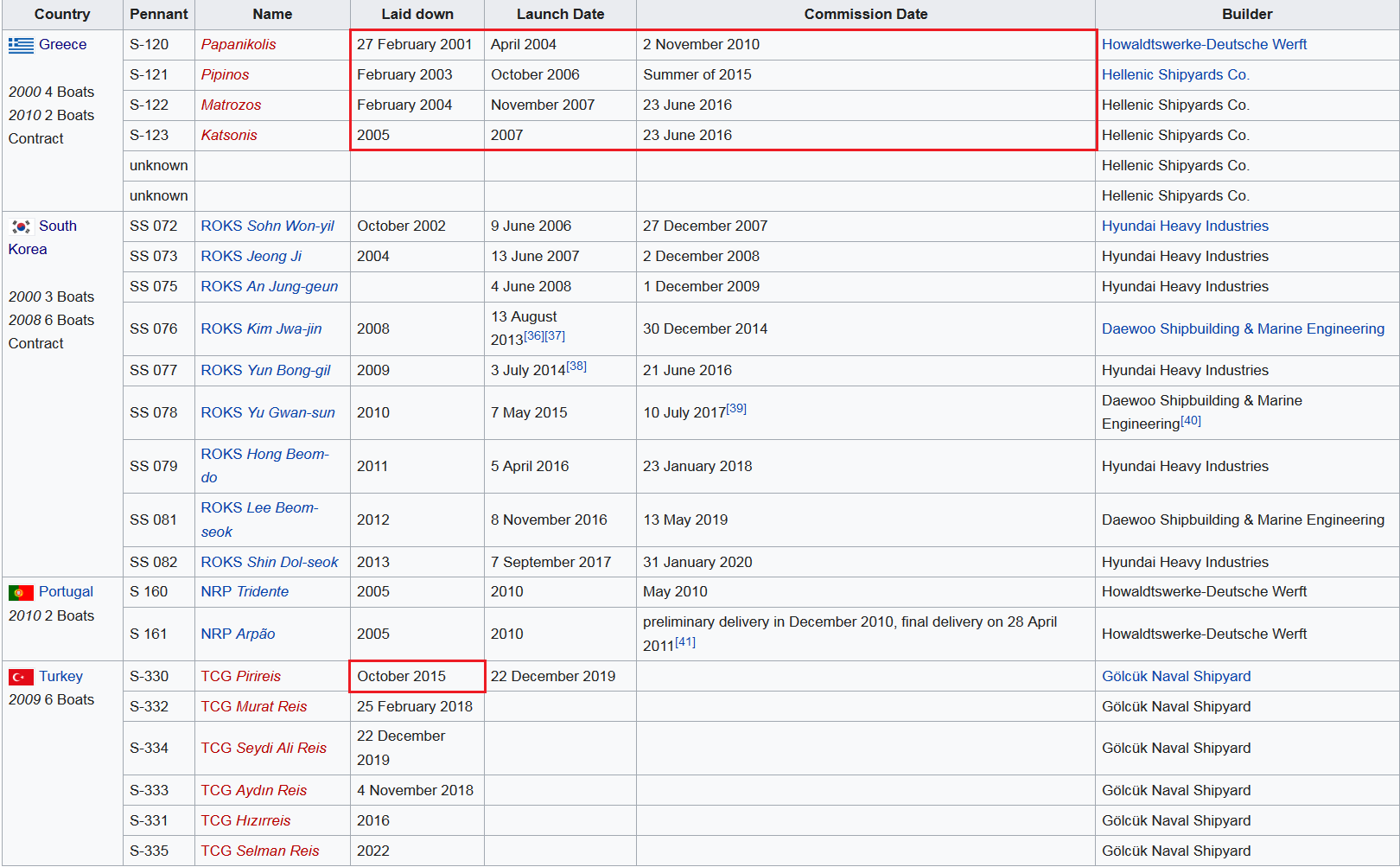This screenshot has height=867, width=1400.
Task: Follow citation [39] after 10 July 2017
Action: coord(736,409)
